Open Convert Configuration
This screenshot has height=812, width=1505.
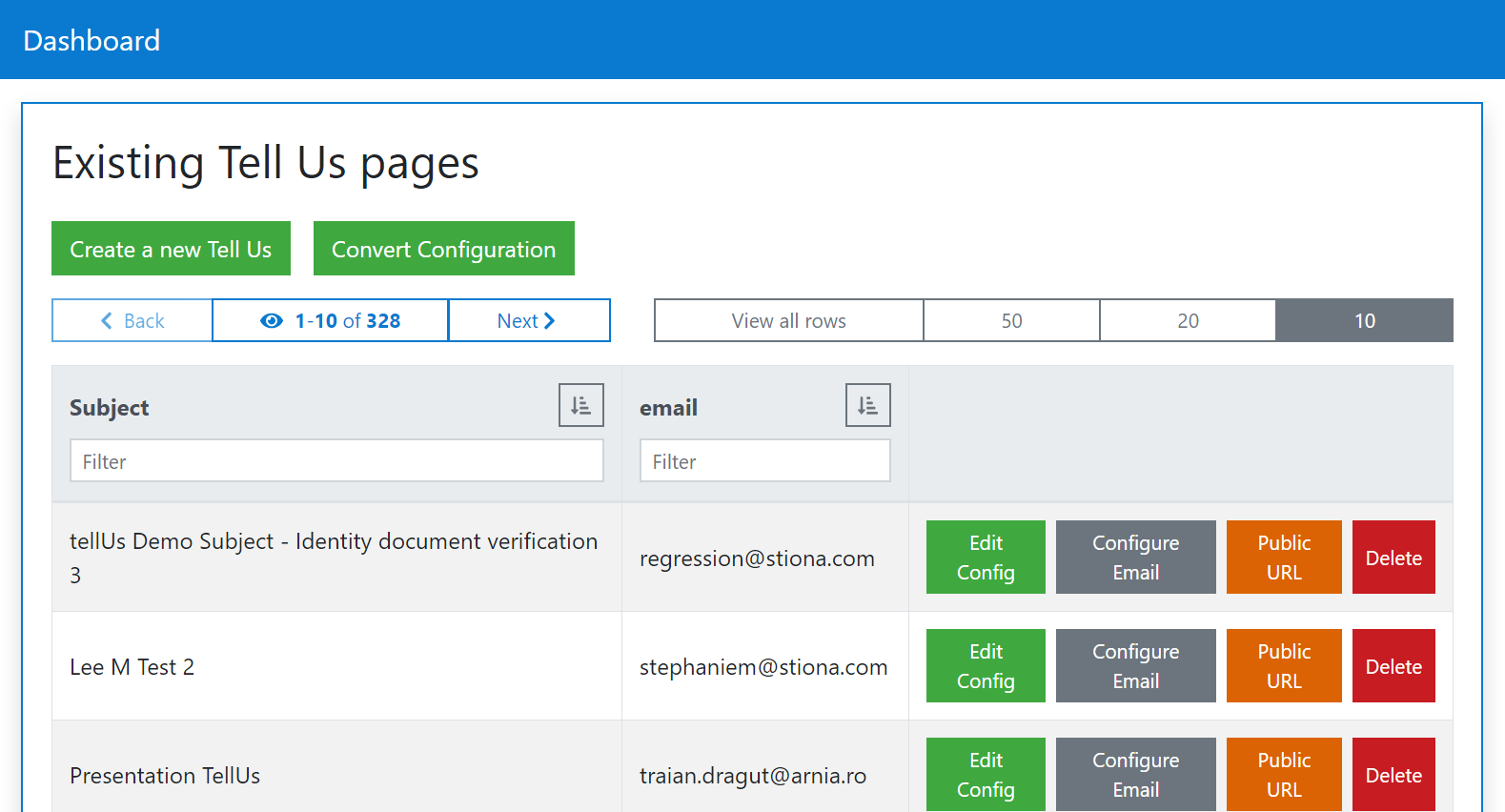(443, 250)
